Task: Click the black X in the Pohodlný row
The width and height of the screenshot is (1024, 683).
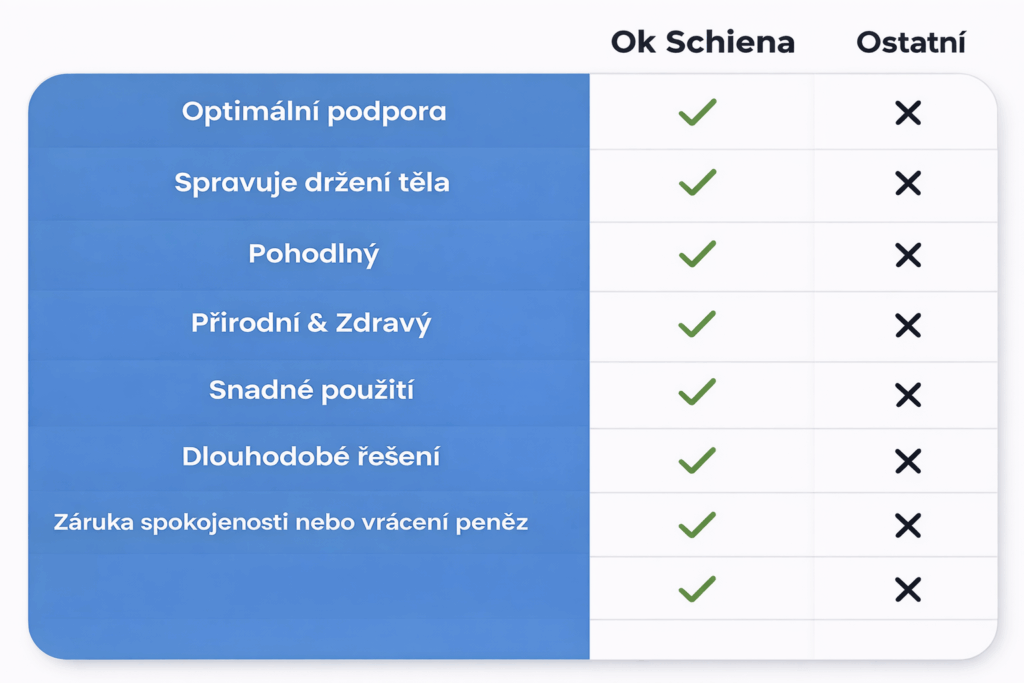Action: click(x=908, y=255)
